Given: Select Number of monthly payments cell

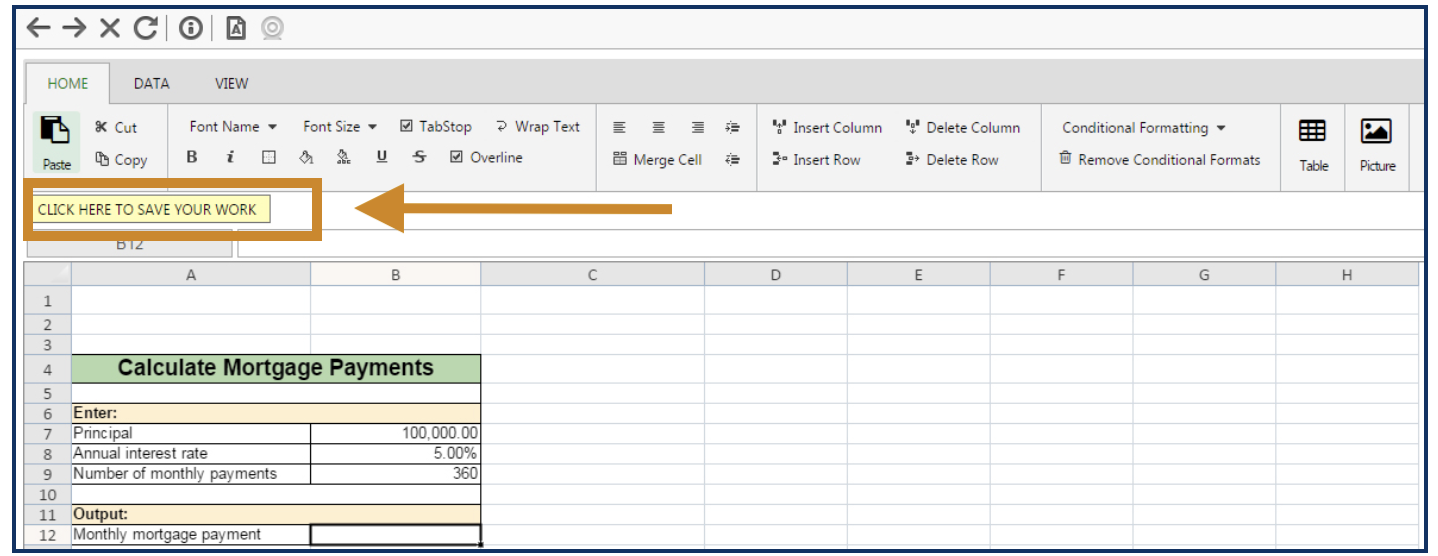Looking at the screenshot, I should tap(191, 473).
